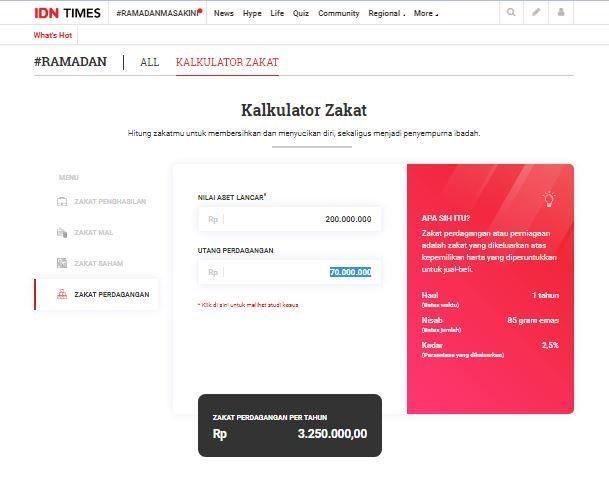Expand the Regional dropdown menu
The width and height of the screenshot is (609, 479).
point(386,14)
